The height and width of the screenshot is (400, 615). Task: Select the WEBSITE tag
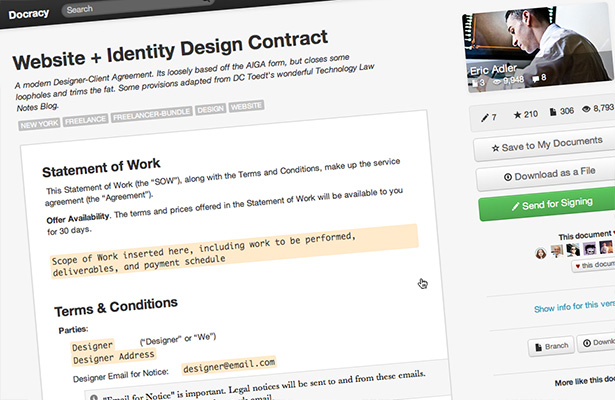coord(246,106)
